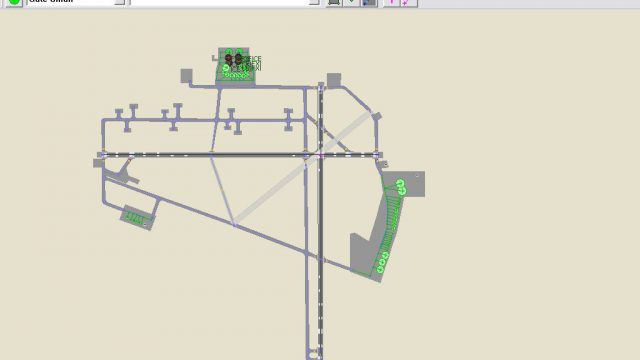640x360 pixels.
Task: Select the lowest green gate circle on east apron
Action: click(380, 269)
